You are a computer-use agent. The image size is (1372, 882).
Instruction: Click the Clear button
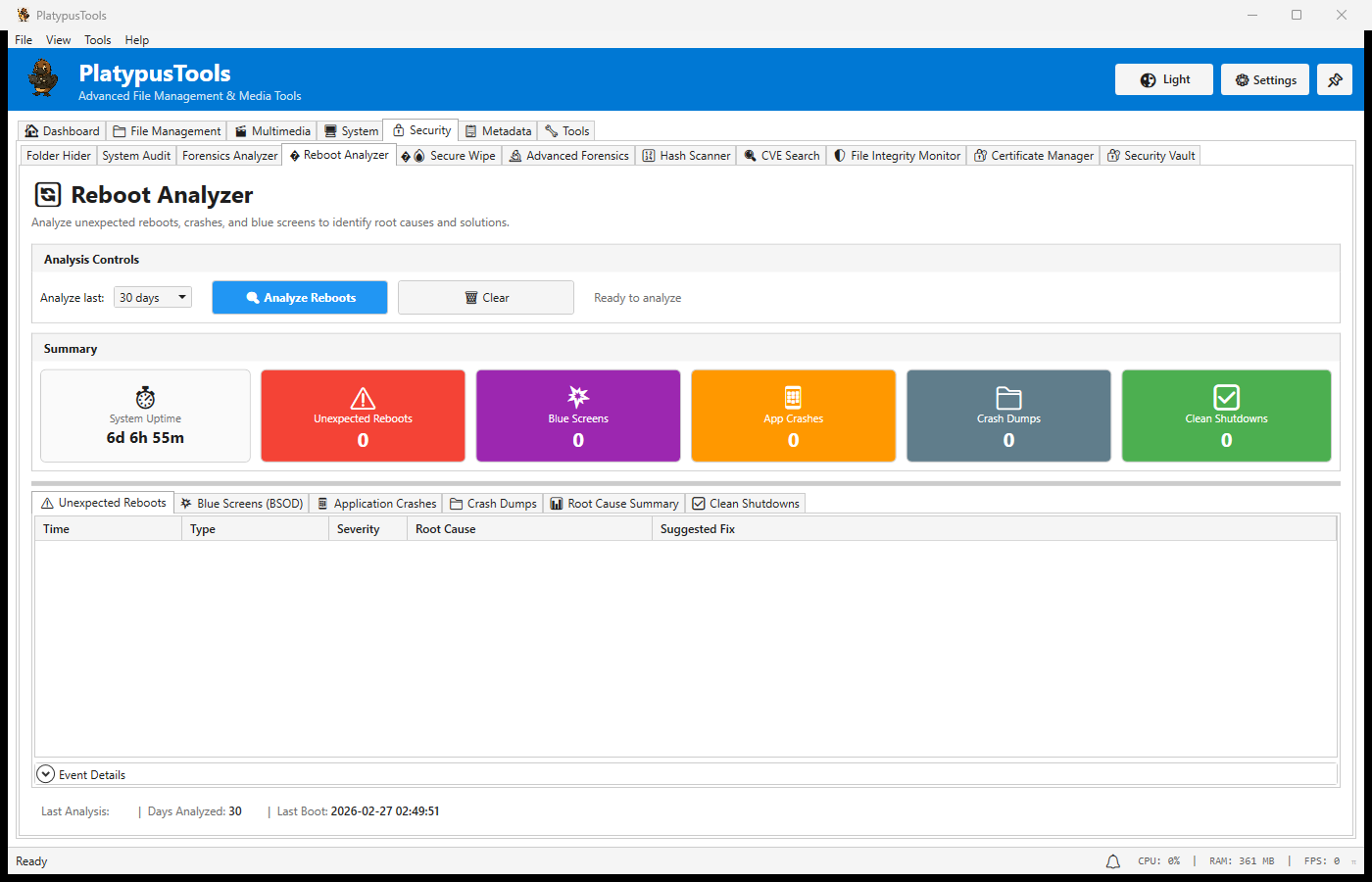pos(486,298)
